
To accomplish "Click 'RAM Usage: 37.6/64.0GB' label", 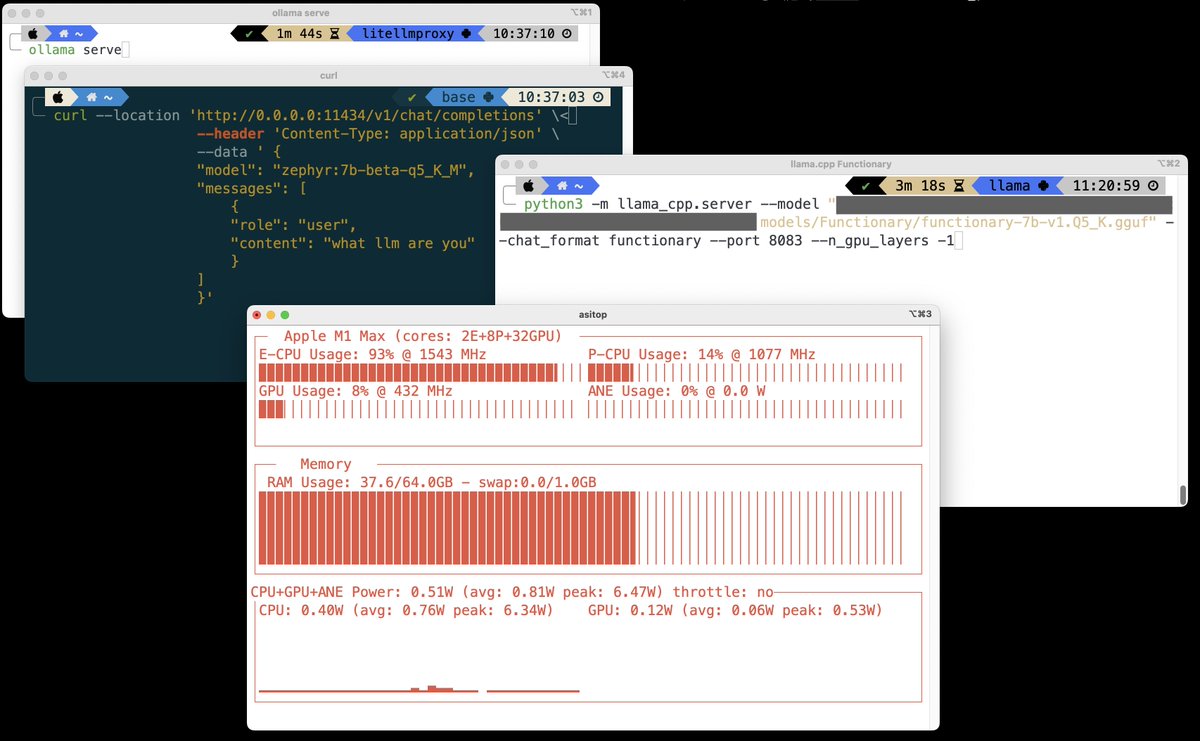I will click(x=360, y=482).
